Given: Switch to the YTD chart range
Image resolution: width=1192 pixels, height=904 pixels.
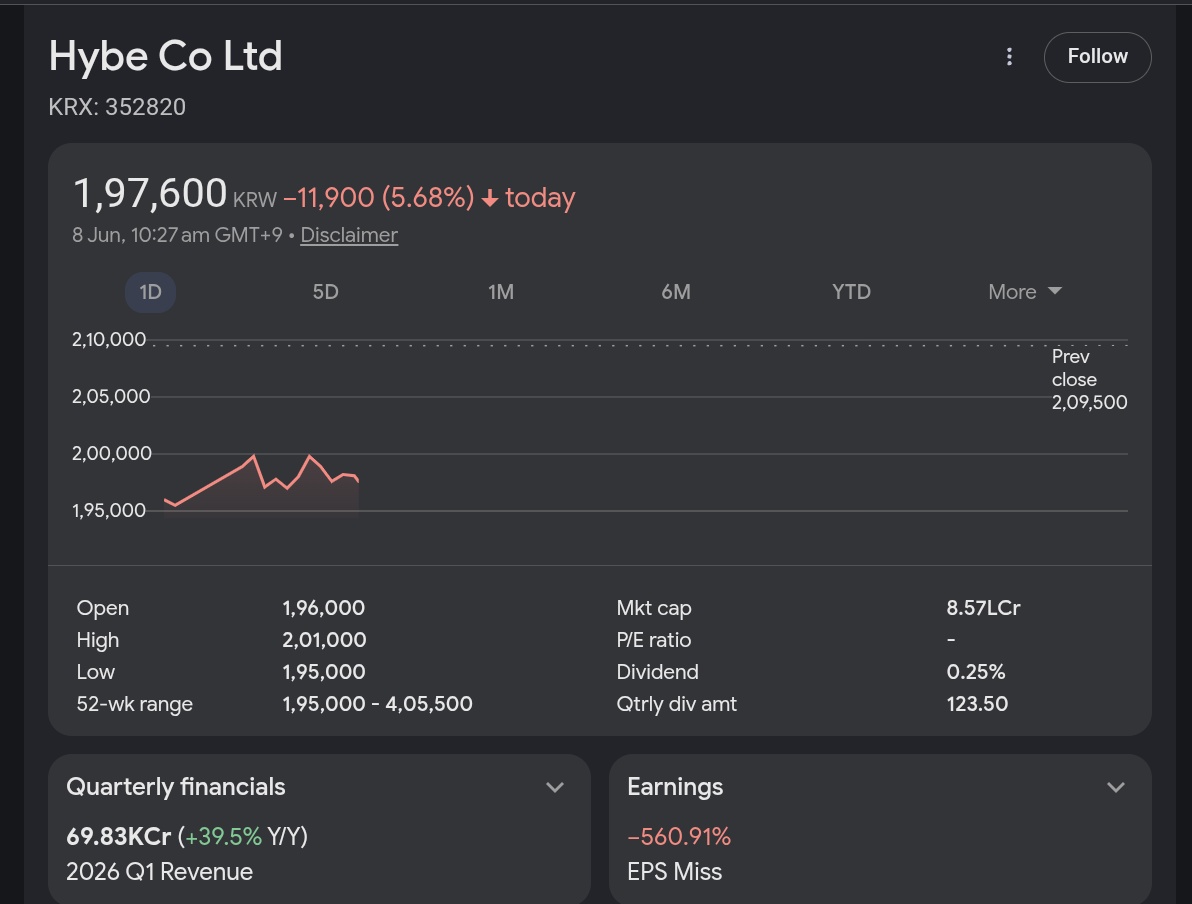Looking at the screenshot, I should pos(851,292).
